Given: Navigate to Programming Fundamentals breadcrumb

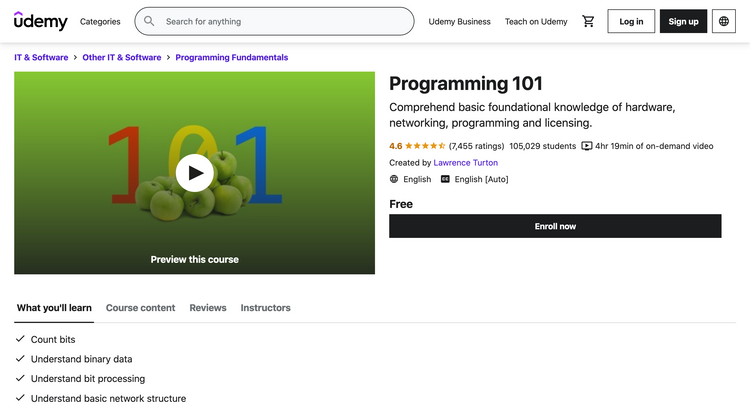Looking at the screenshot, I should [x=231, y=57].
